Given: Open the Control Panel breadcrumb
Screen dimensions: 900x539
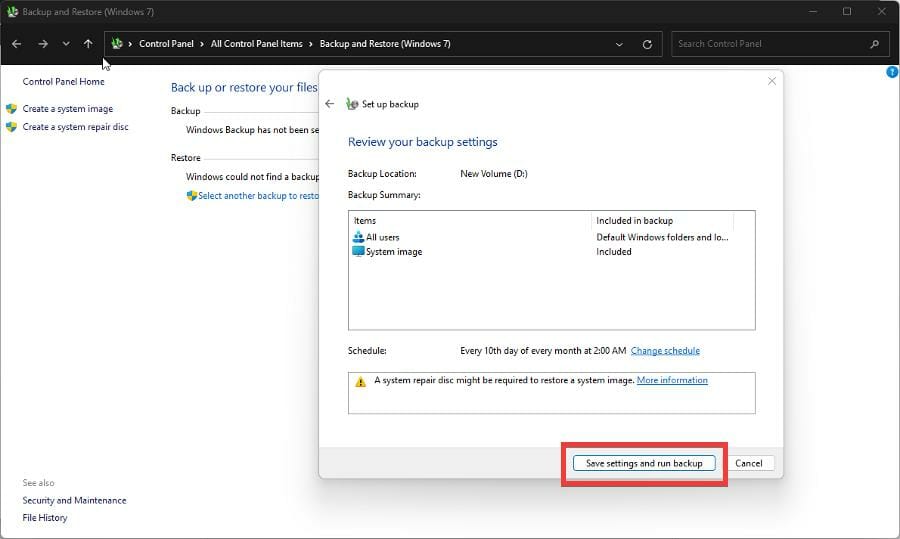Looking at the screenshot, I should point(166,44).
